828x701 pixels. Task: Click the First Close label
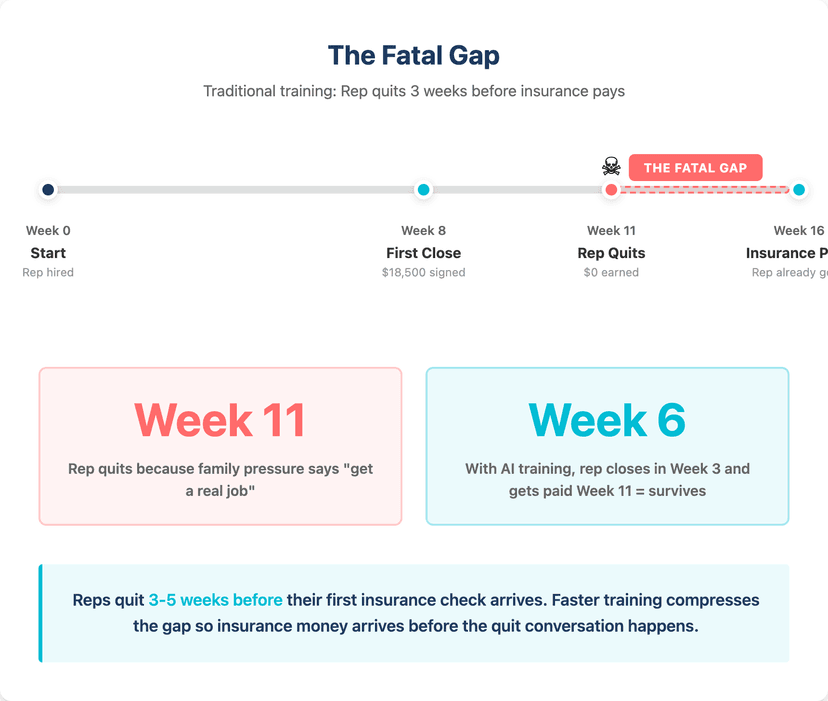click(x=424, y=253)
